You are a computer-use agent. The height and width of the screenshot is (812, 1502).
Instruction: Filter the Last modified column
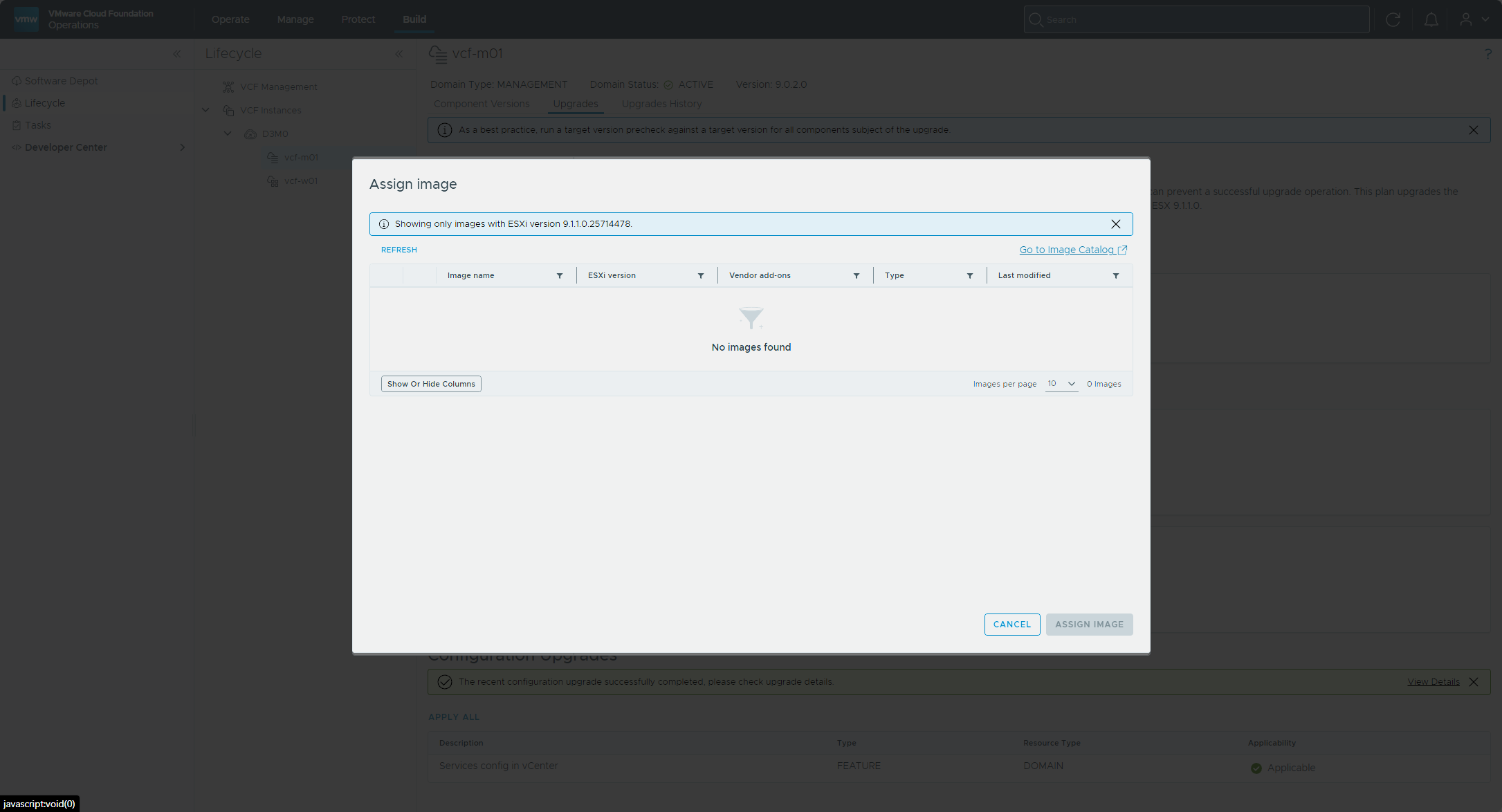[x=1116, y=276]
